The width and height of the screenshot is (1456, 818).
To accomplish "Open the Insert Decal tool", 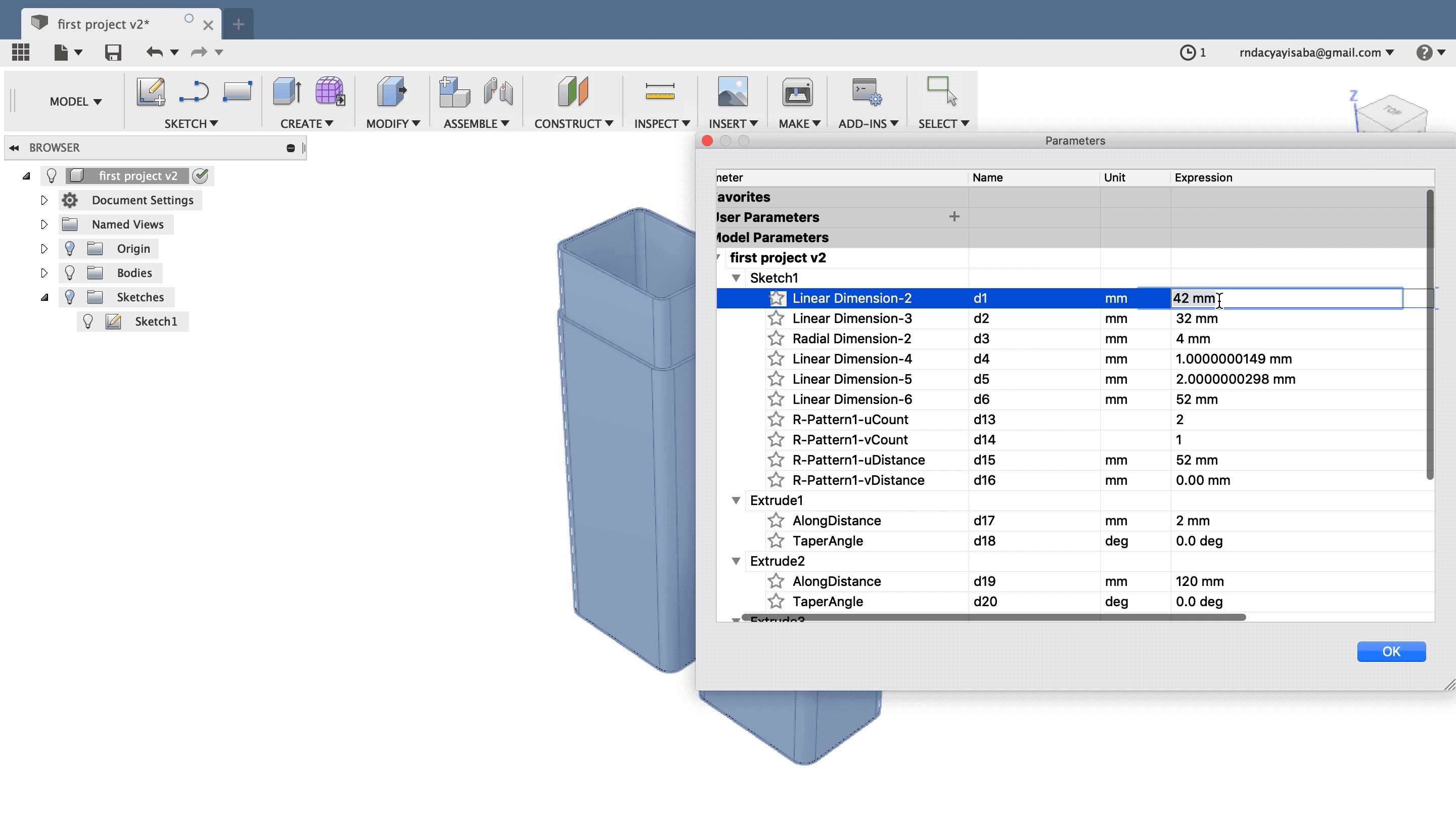I will (733, 92).
